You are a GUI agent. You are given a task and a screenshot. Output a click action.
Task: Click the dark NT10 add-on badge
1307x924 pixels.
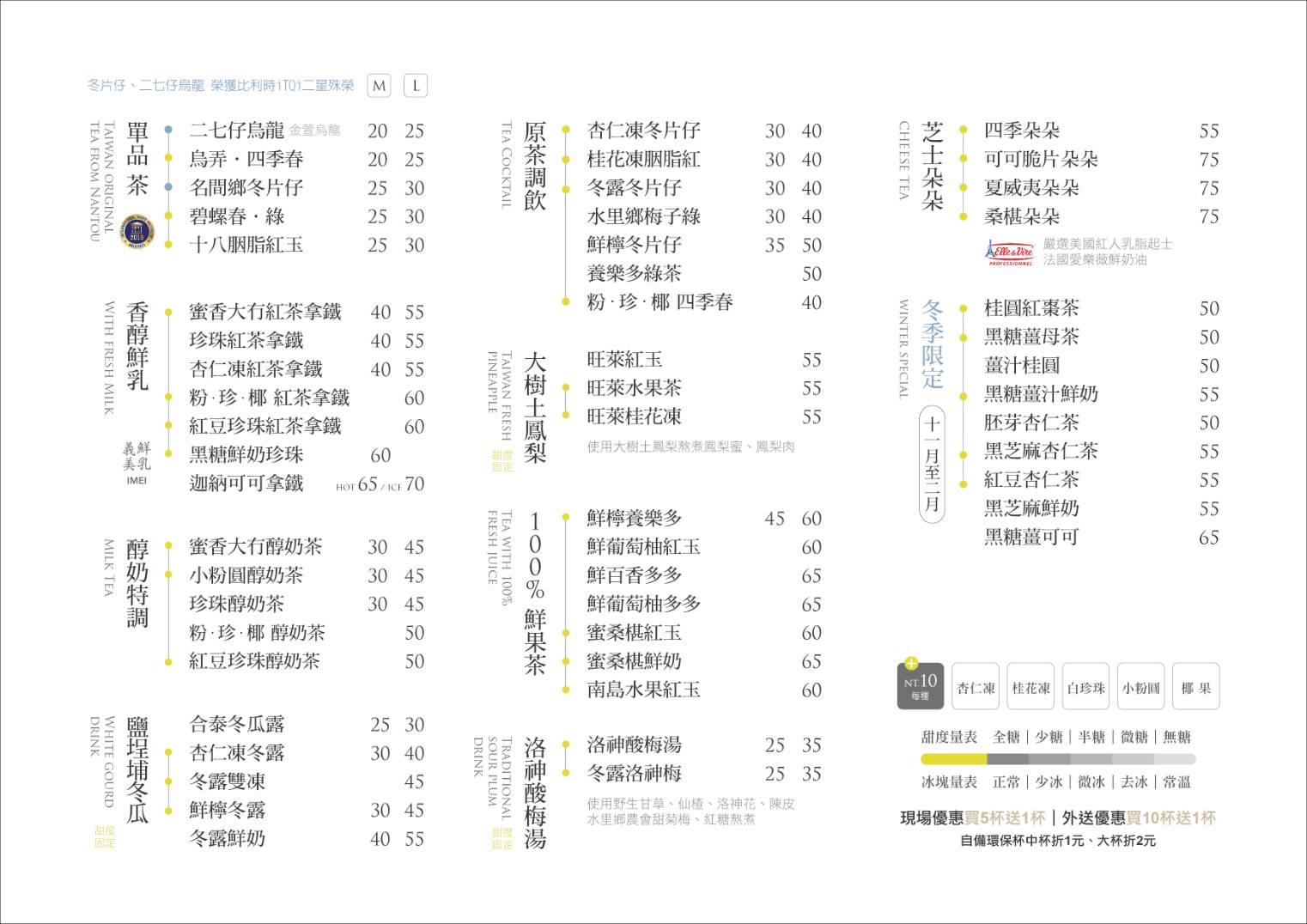[x=921, y=687]
